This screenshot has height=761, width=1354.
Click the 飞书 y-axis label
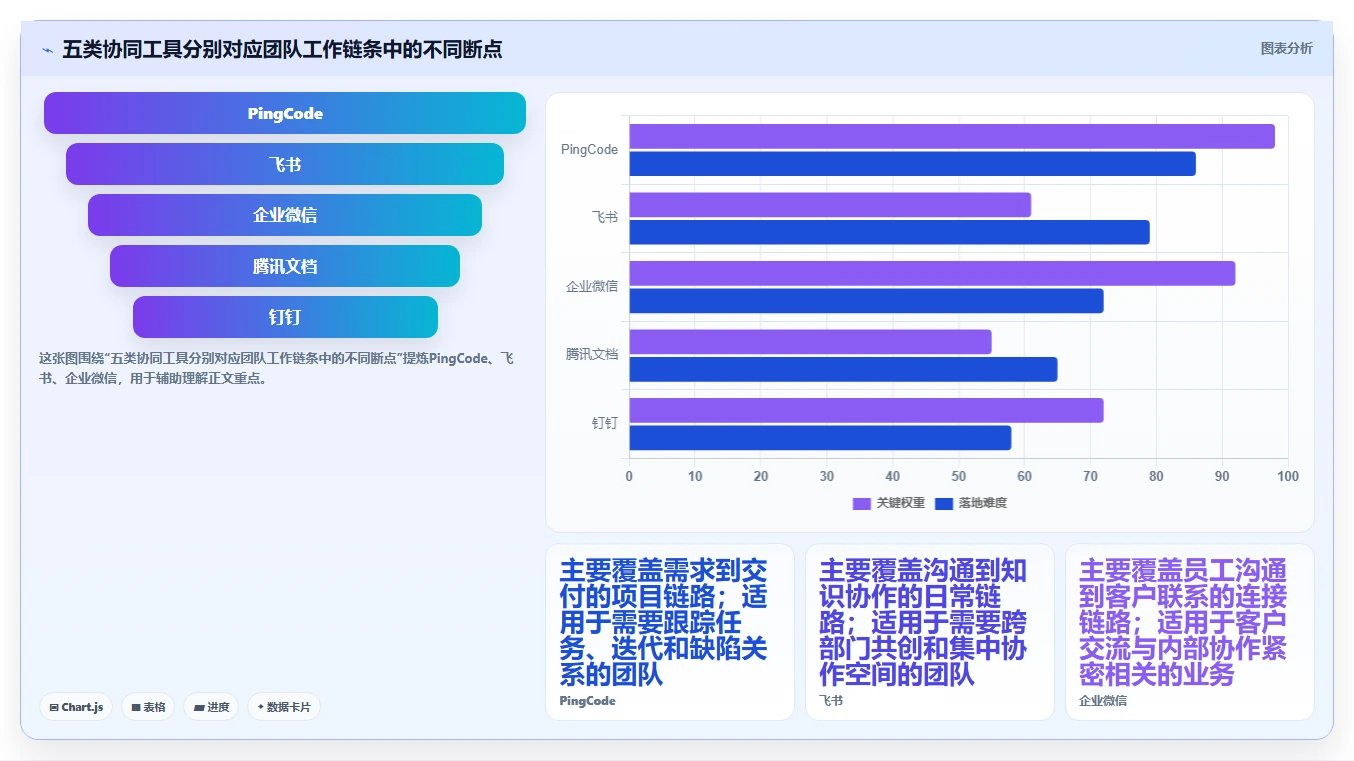[604, 217]
